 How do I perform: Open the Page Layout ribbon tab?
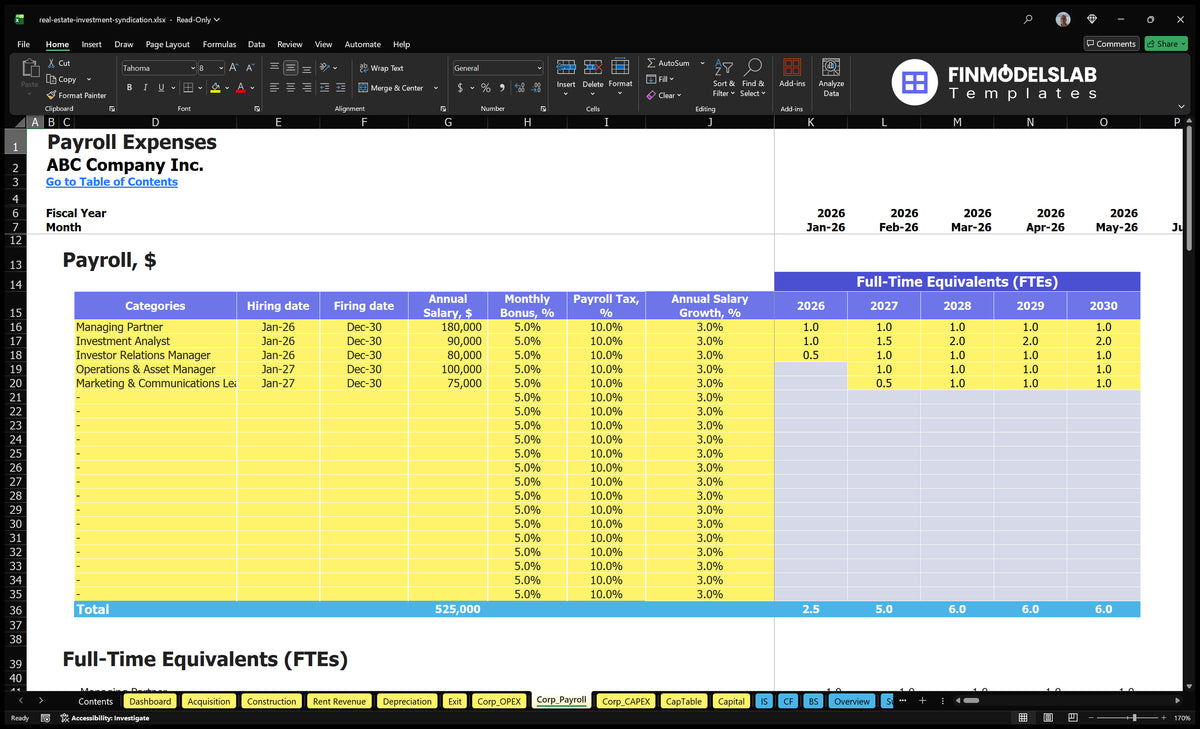pyautogui.click(x=167, y=44)
